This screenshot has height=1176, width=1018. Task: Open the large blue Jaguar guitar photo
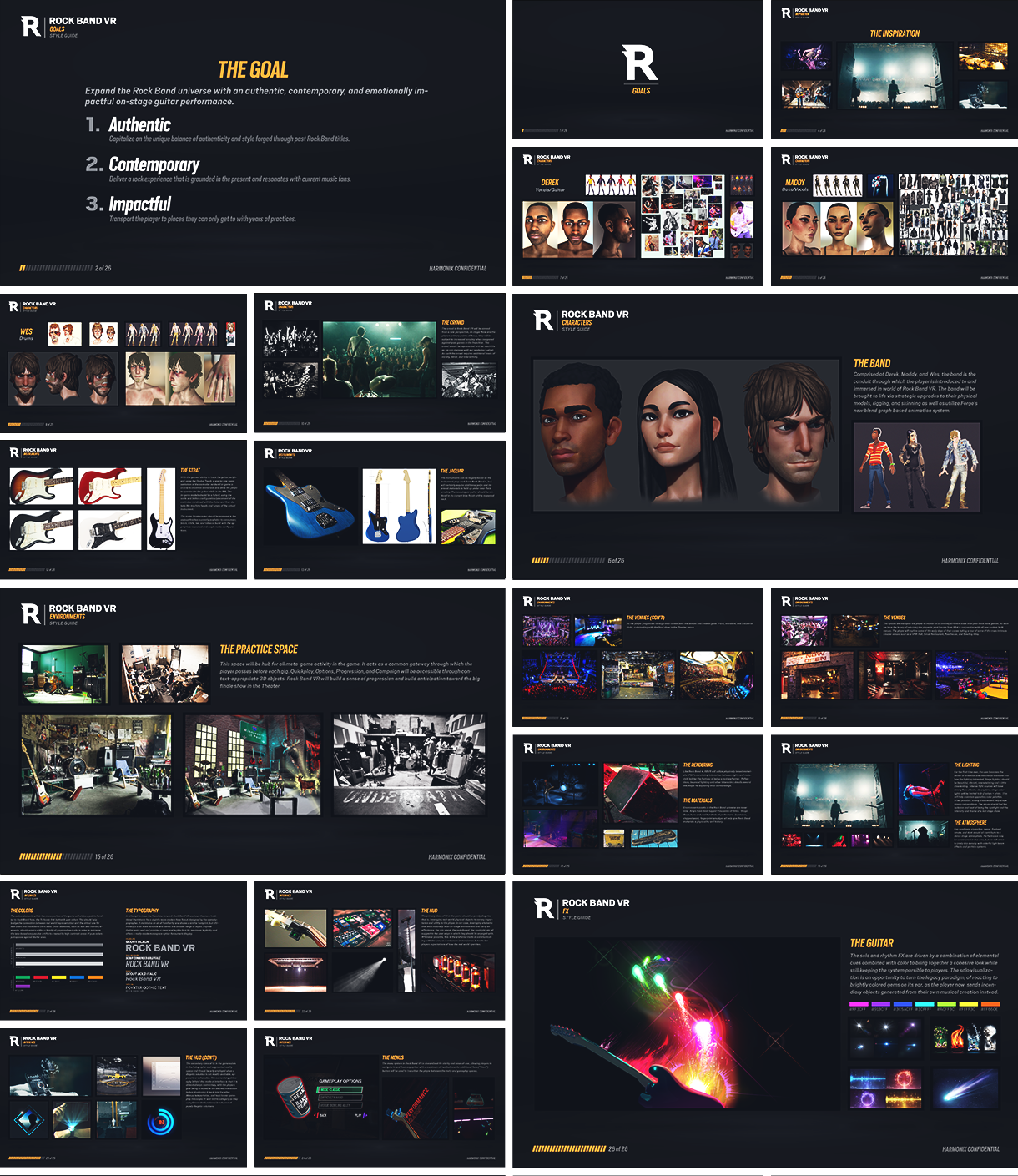click(x=309, y=507)
